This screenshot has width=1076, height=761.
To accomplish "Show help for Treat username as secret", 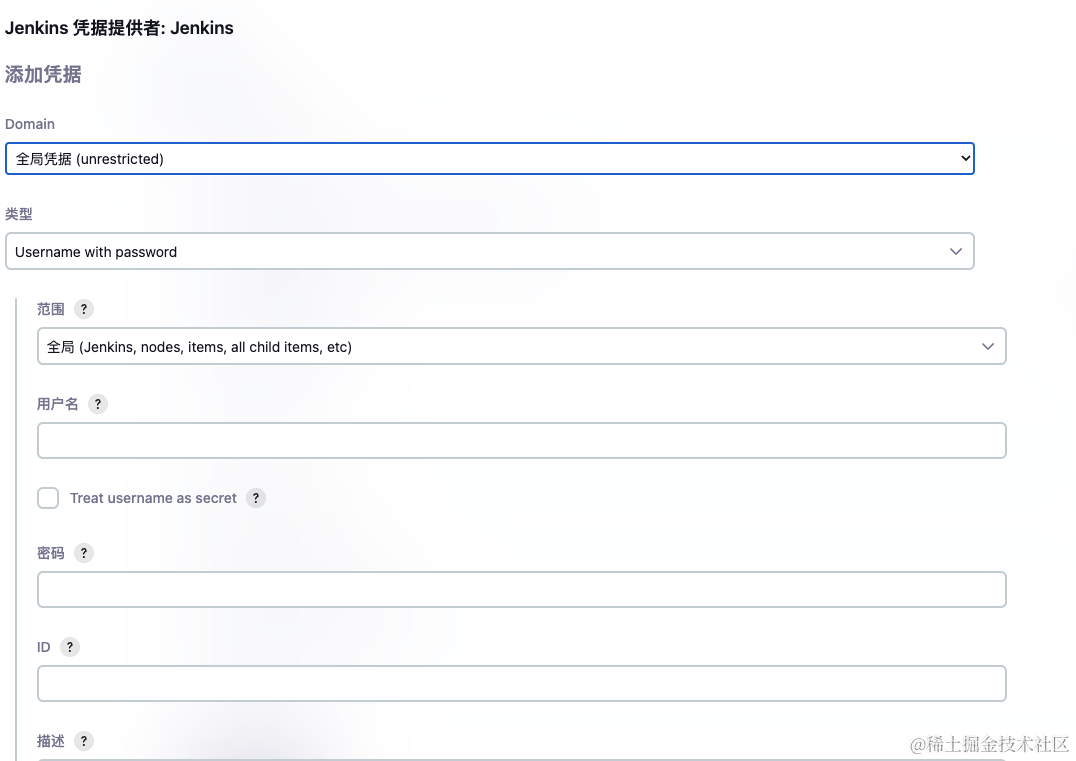I will click(x=256, y=498).
